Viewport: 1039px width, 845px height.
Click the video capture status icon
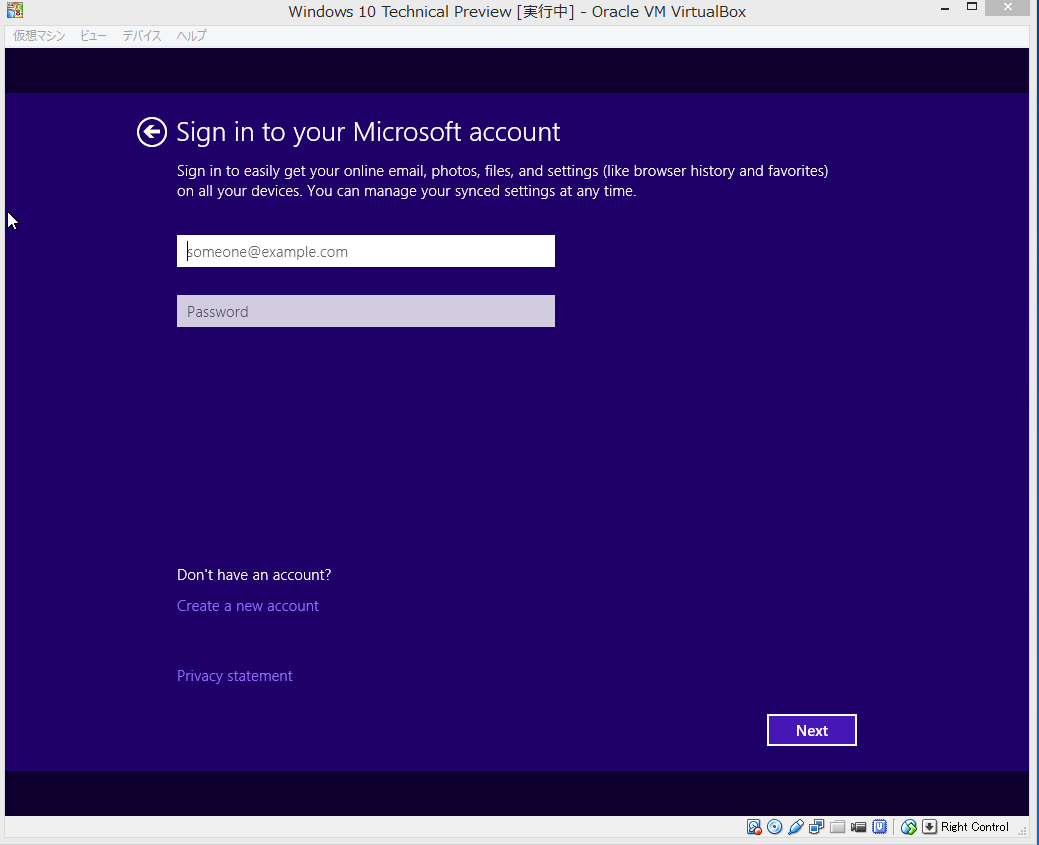pos(858,827)
